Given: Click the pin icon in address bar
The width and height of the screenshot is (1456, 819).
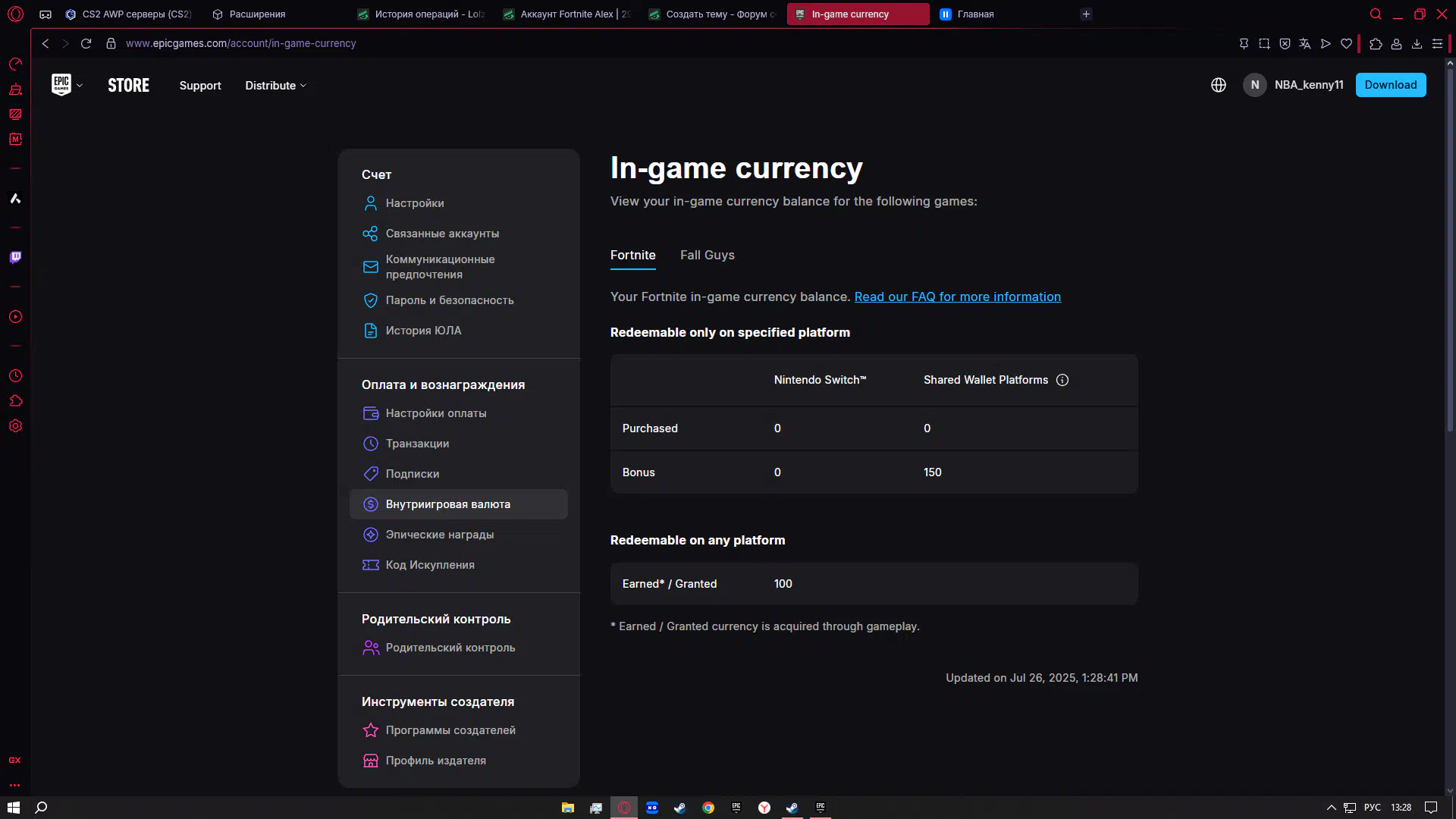Looking at the screenshot, I should [x=1244, y=43].
